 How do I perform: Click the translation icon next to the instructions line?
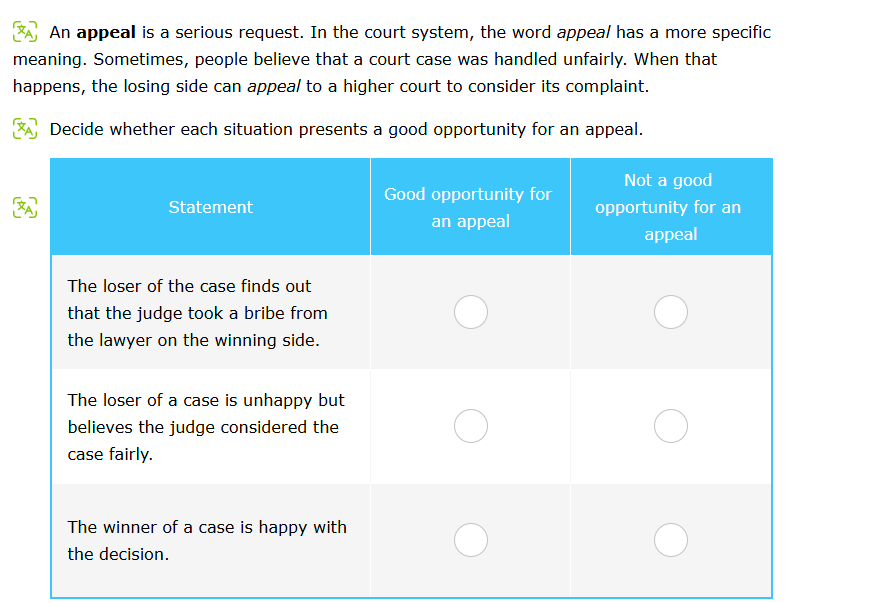pos(22,128)
